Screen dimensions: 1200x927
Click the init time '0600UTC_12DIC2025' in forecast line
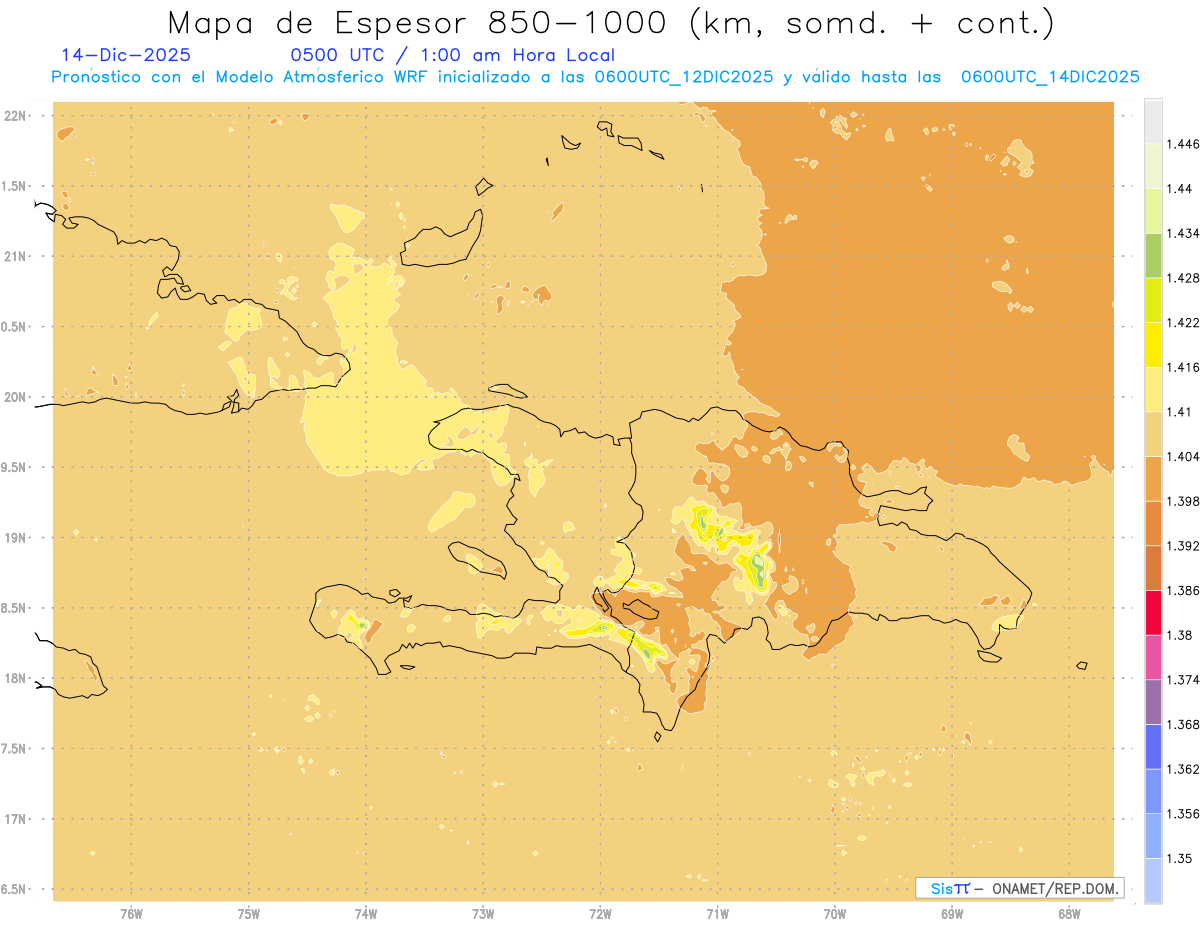coord(684,77)
